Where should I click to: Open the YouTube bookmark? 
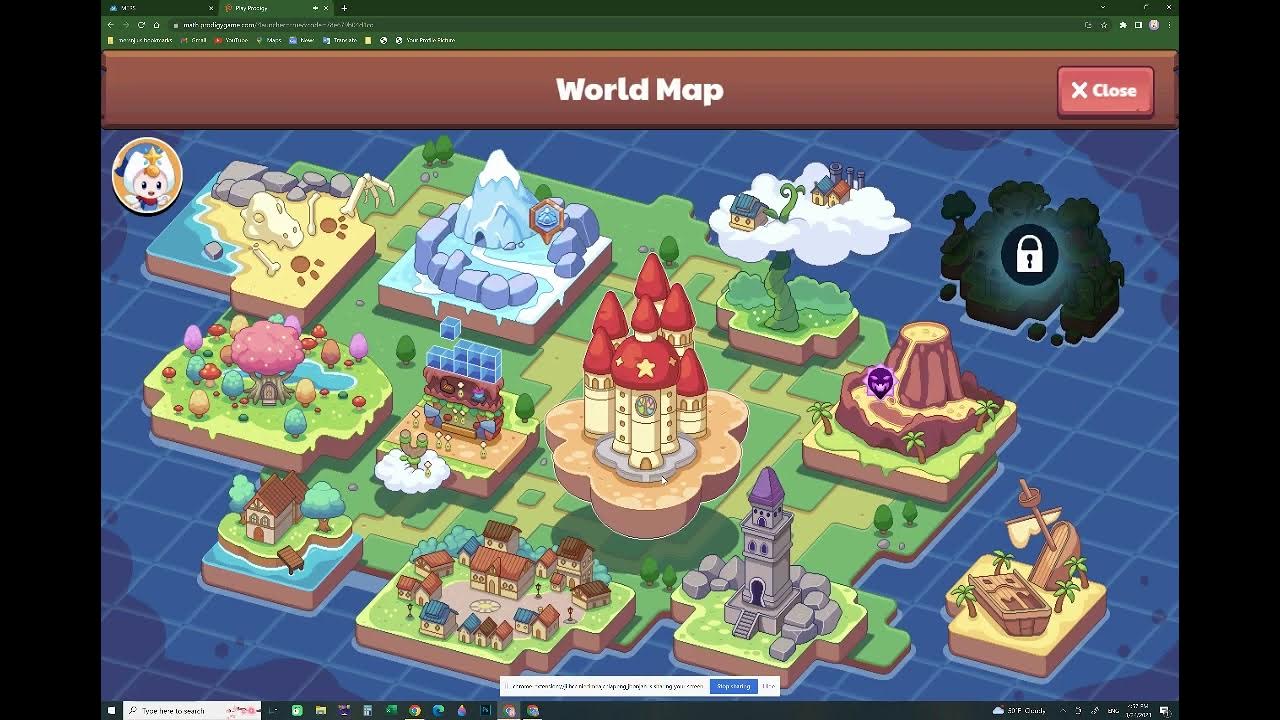[x=232, y=40]
